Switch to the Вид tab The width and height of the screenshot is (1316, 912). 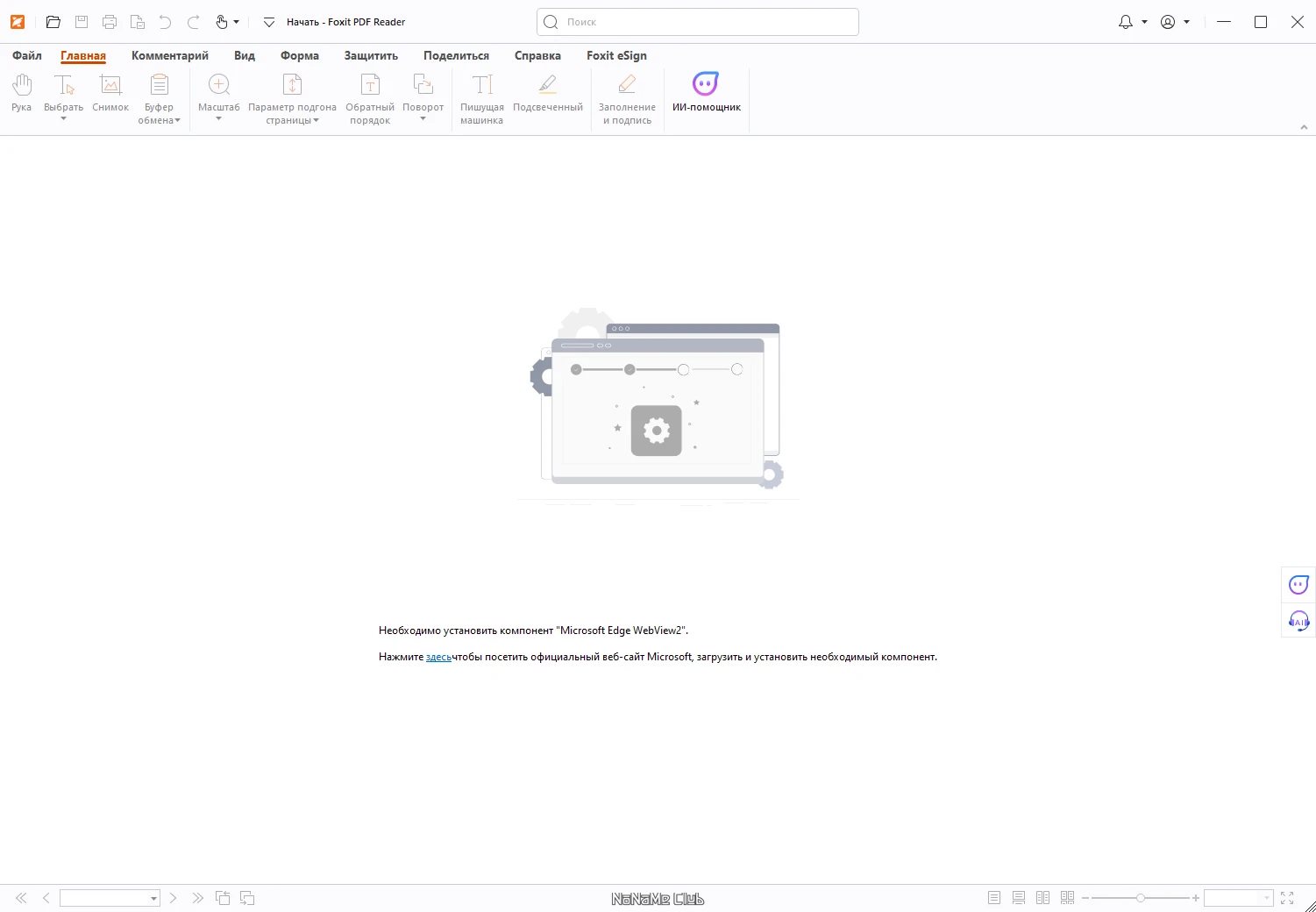point(245,55)
